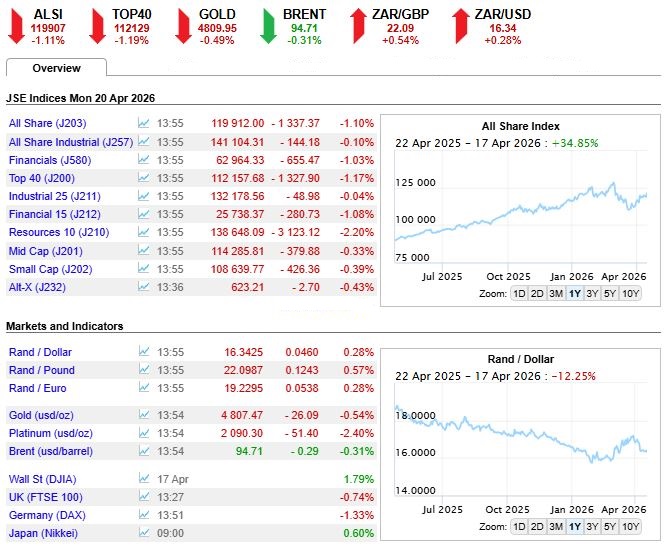The width and height of the screenshot is (669, 546).
Task: Choose 1D zoom on Rand / Dollar chart
Action: point(519,527)
